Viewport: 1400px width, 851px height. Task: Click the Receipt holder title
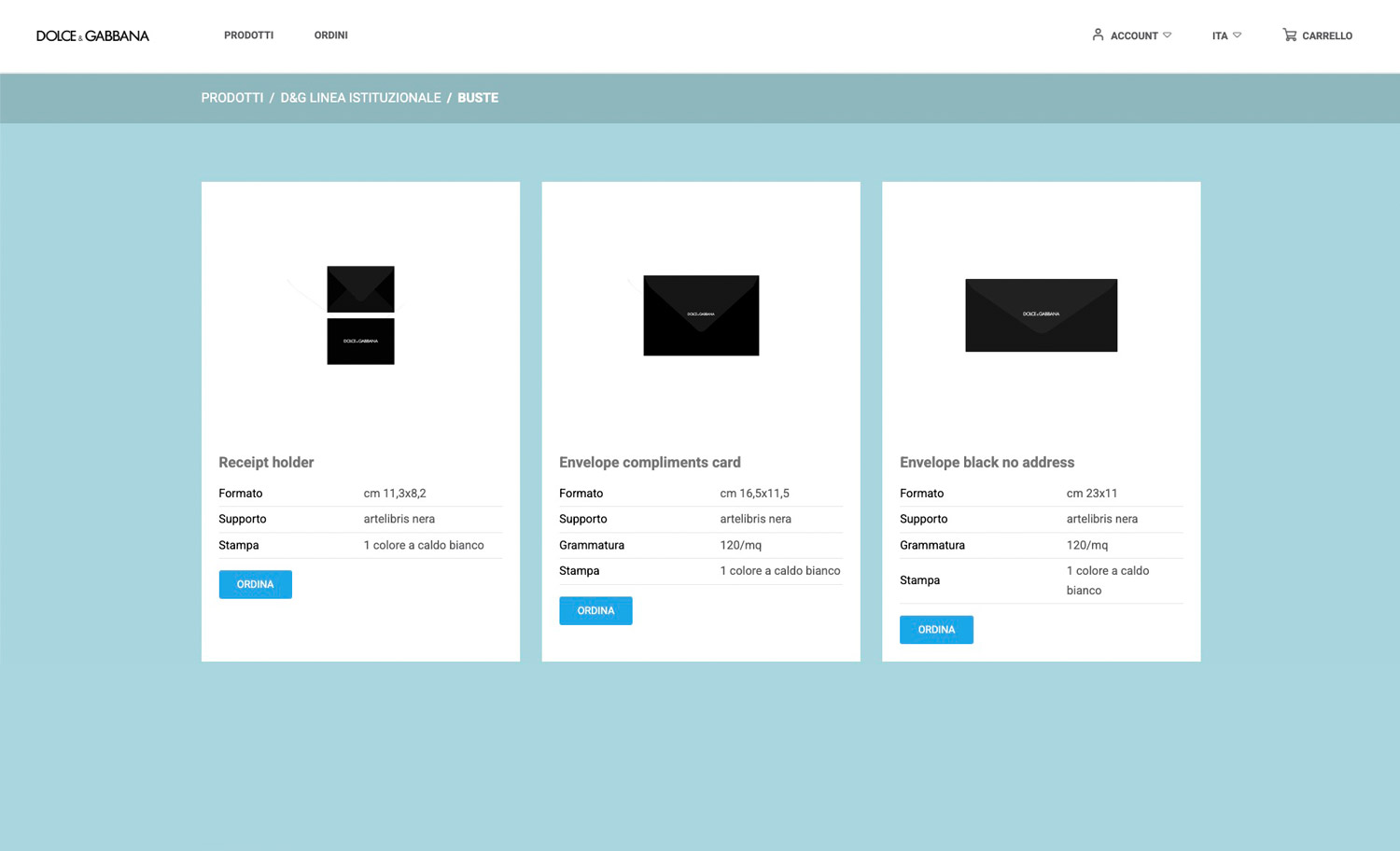pos(266,462)
